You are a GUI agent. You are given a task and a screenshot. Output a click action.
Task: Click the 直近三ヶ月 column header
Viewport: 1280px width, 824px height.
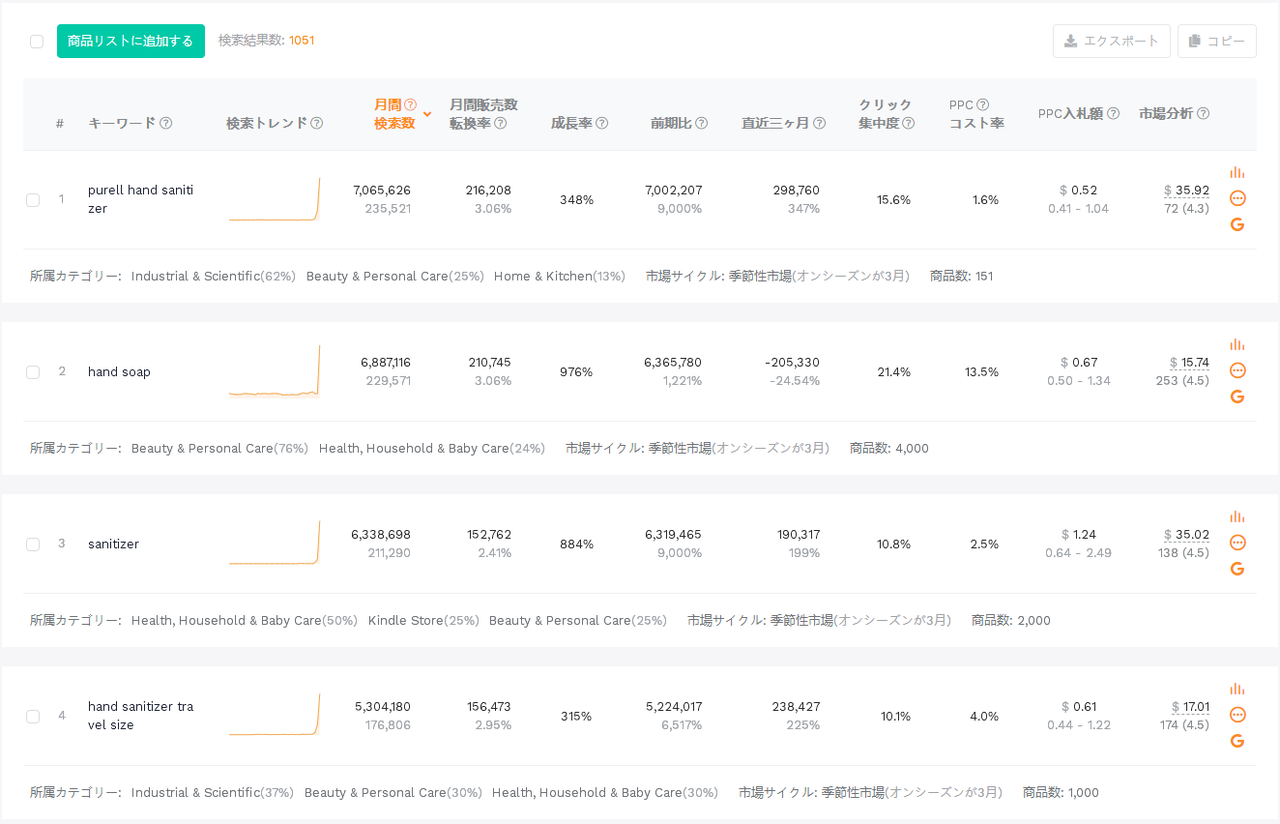(776, 123)
